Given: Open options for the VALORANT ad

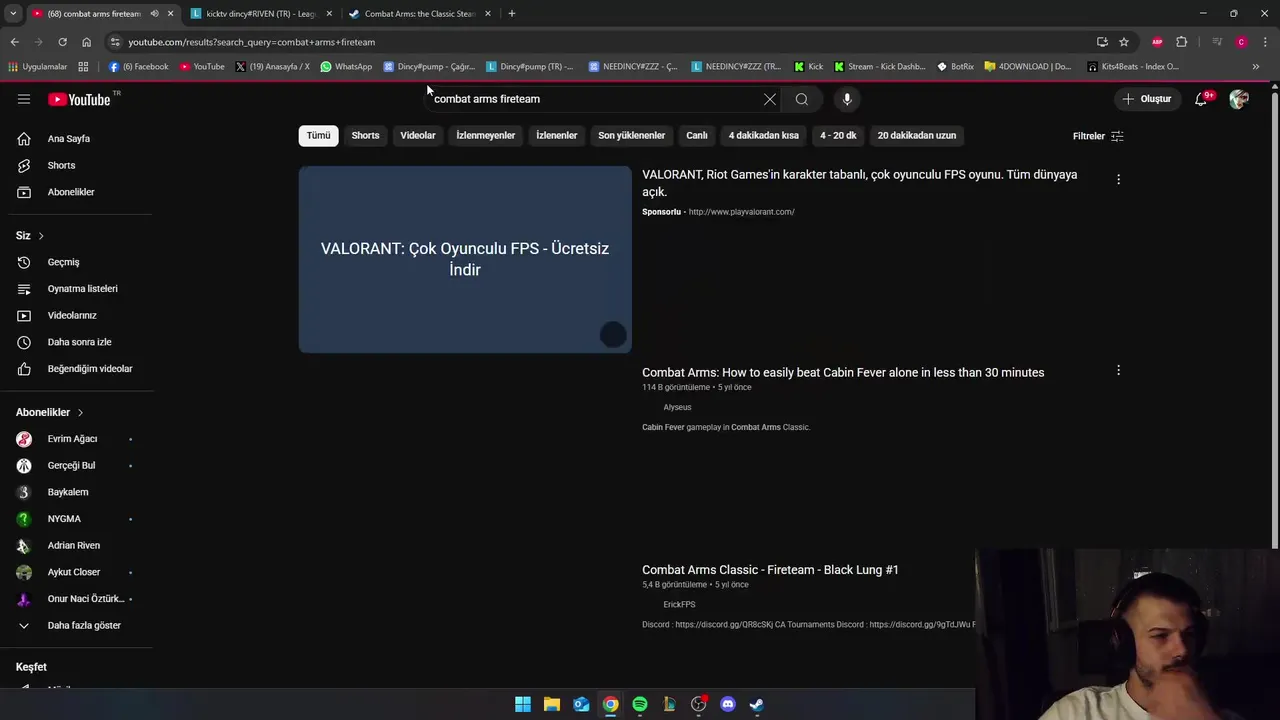Looking at the screenshot, I should [1118, 179].
